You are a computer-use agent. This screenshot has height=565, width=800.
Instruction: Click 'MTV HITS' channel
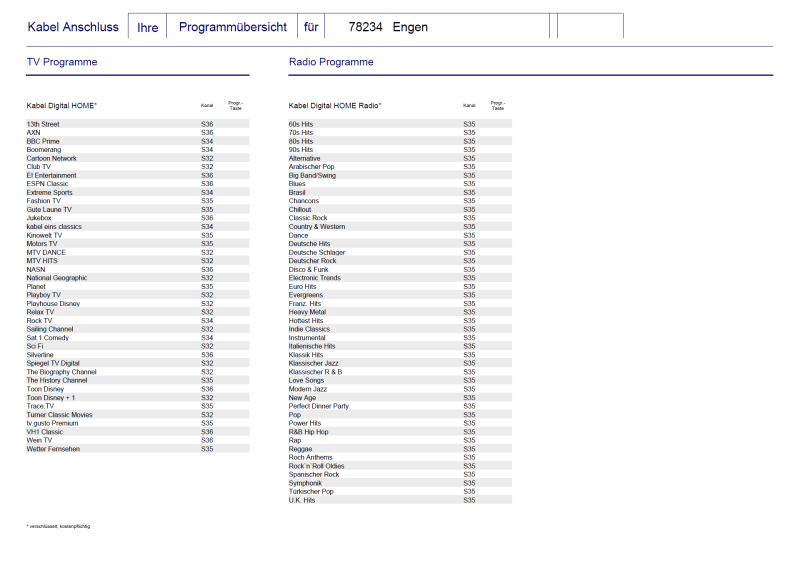138,261
